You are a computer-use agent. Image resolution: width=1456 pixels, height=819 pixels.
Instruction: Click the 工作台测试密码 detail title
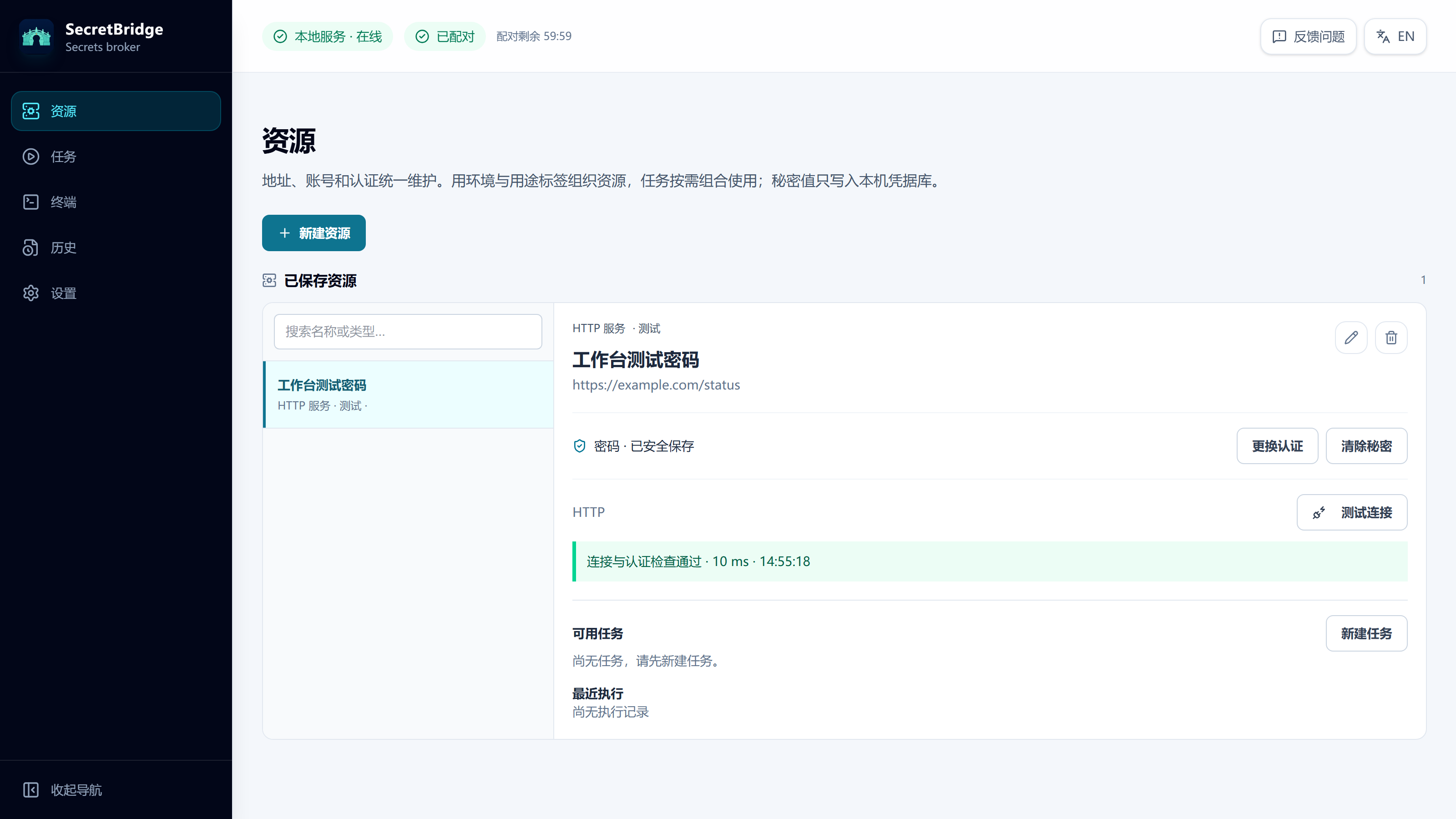[x=635, y=359]
